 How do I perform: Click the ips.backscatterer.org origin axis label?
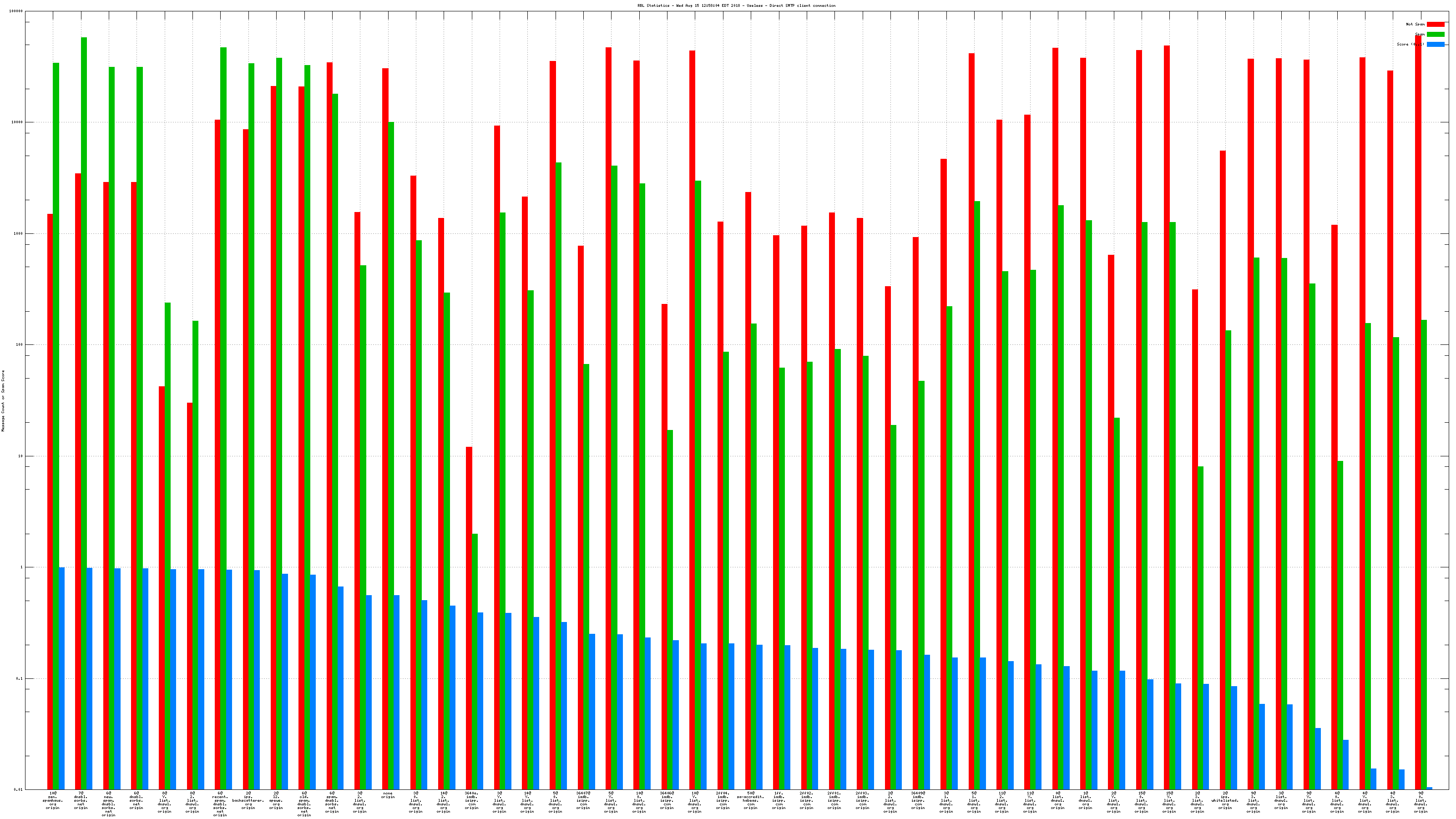248,801
